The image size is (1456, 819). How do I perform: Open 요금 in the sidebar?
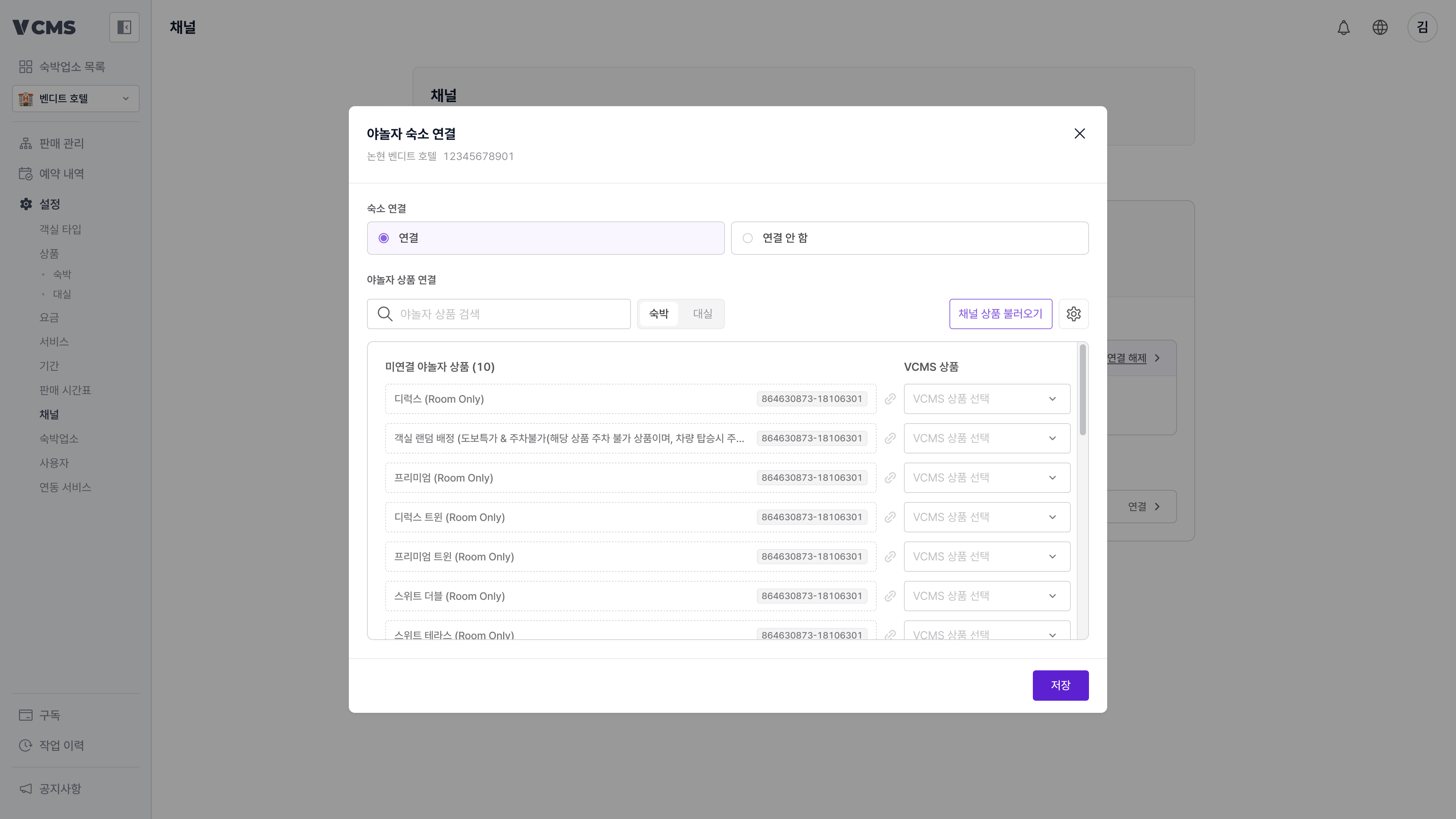click(49, 317)
